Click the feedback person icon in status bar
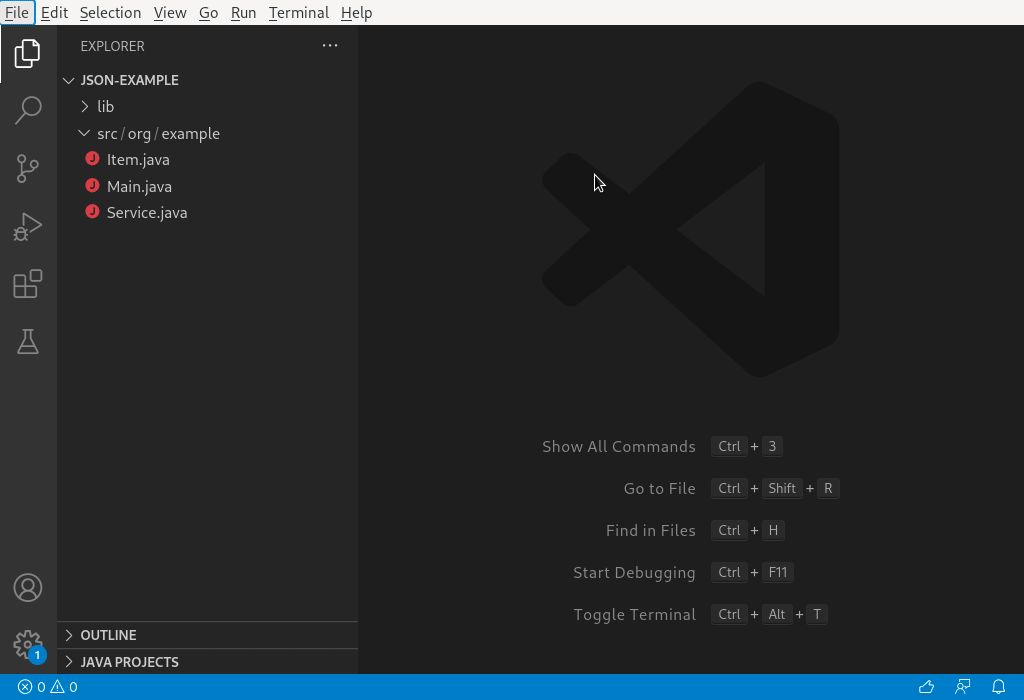 963,687
